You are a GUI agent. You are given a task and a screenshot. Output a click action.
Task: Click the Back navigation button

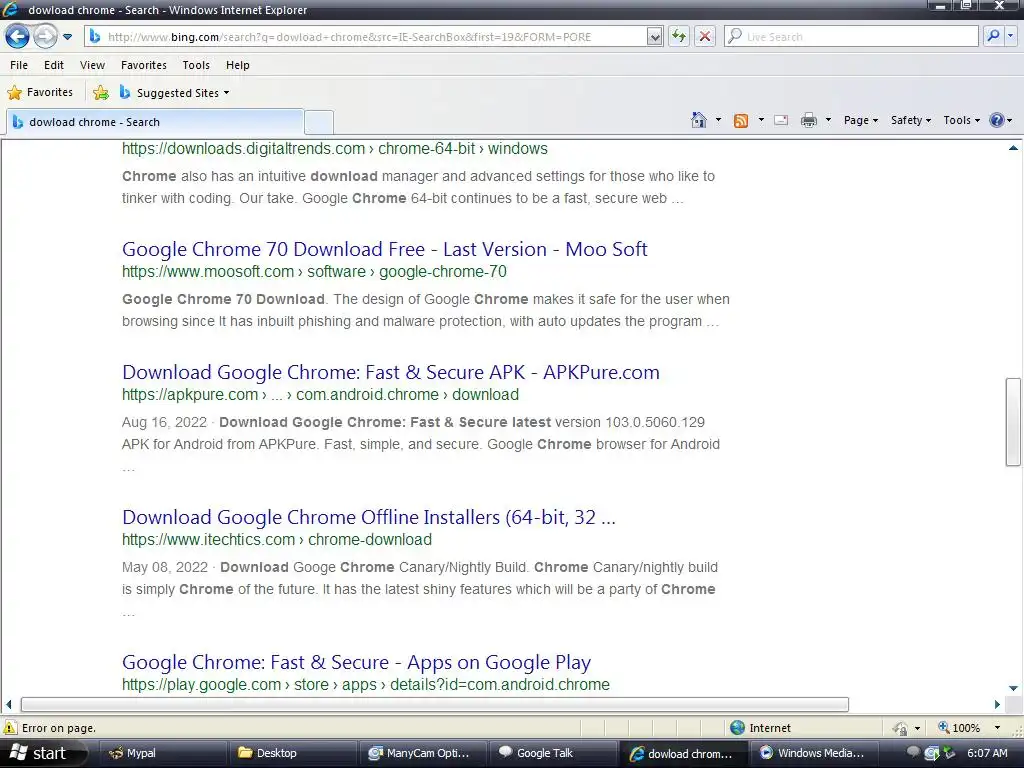(18, 36)
